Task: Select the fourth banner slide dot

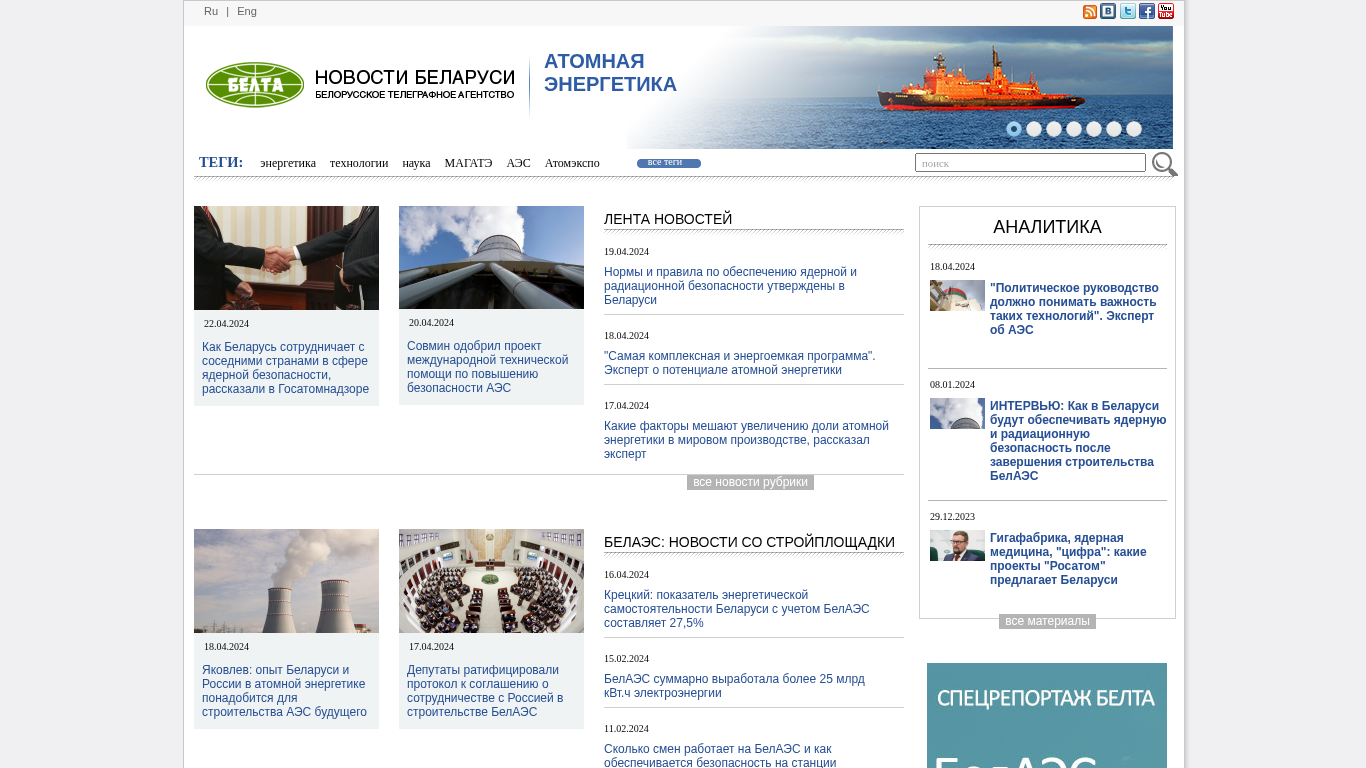Action: pyautogui.click(x=1074, y=129)
